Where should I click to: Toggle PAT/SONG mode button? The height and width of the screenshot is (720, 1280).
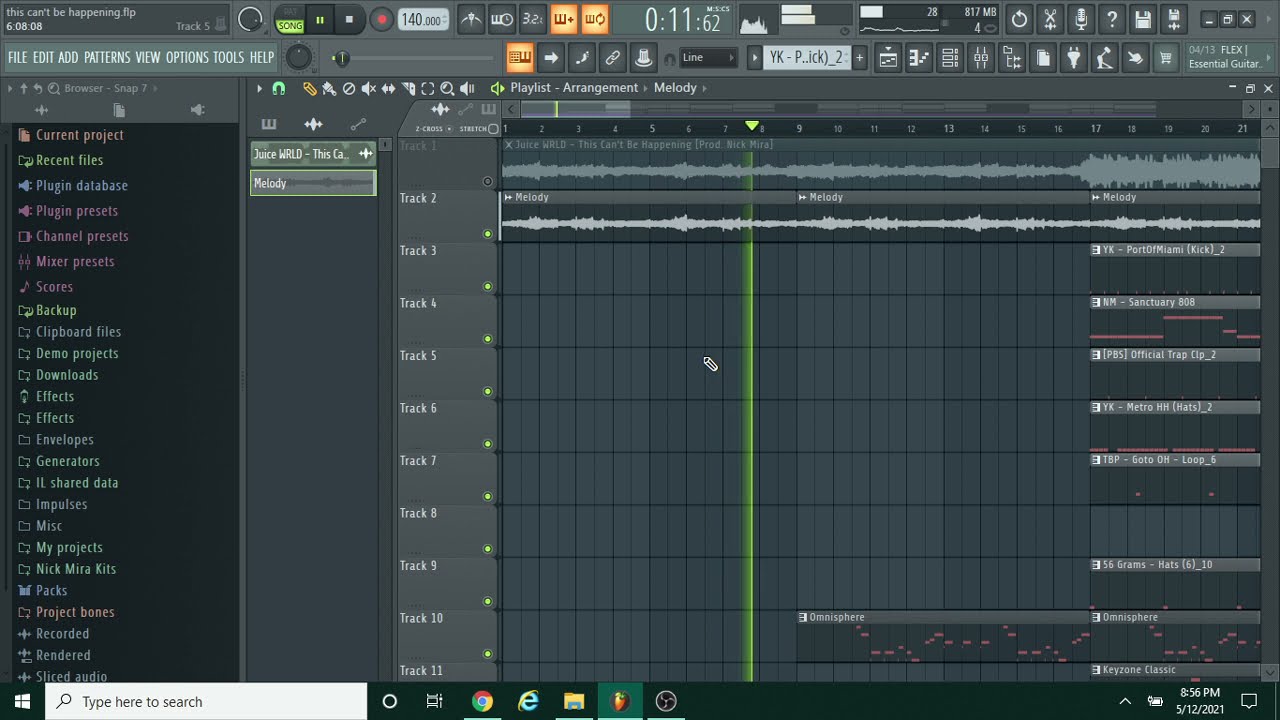click(x=290, y=20)
